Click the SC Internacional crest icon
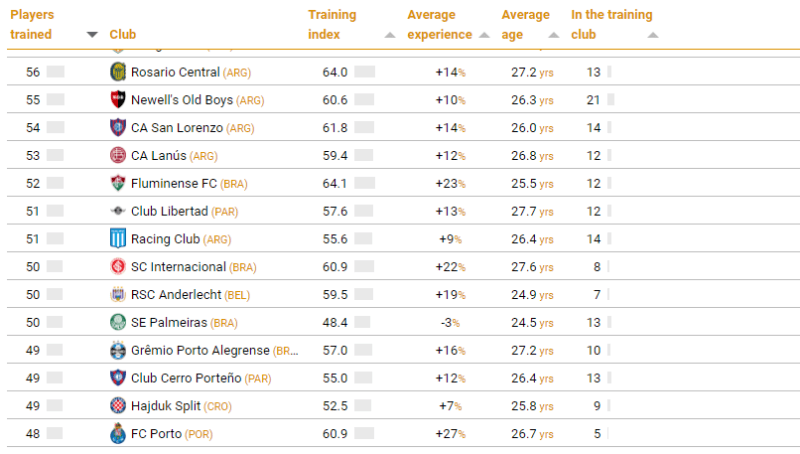Image resolution: width=800 pixels, height=454 pixels. (118, 267)
